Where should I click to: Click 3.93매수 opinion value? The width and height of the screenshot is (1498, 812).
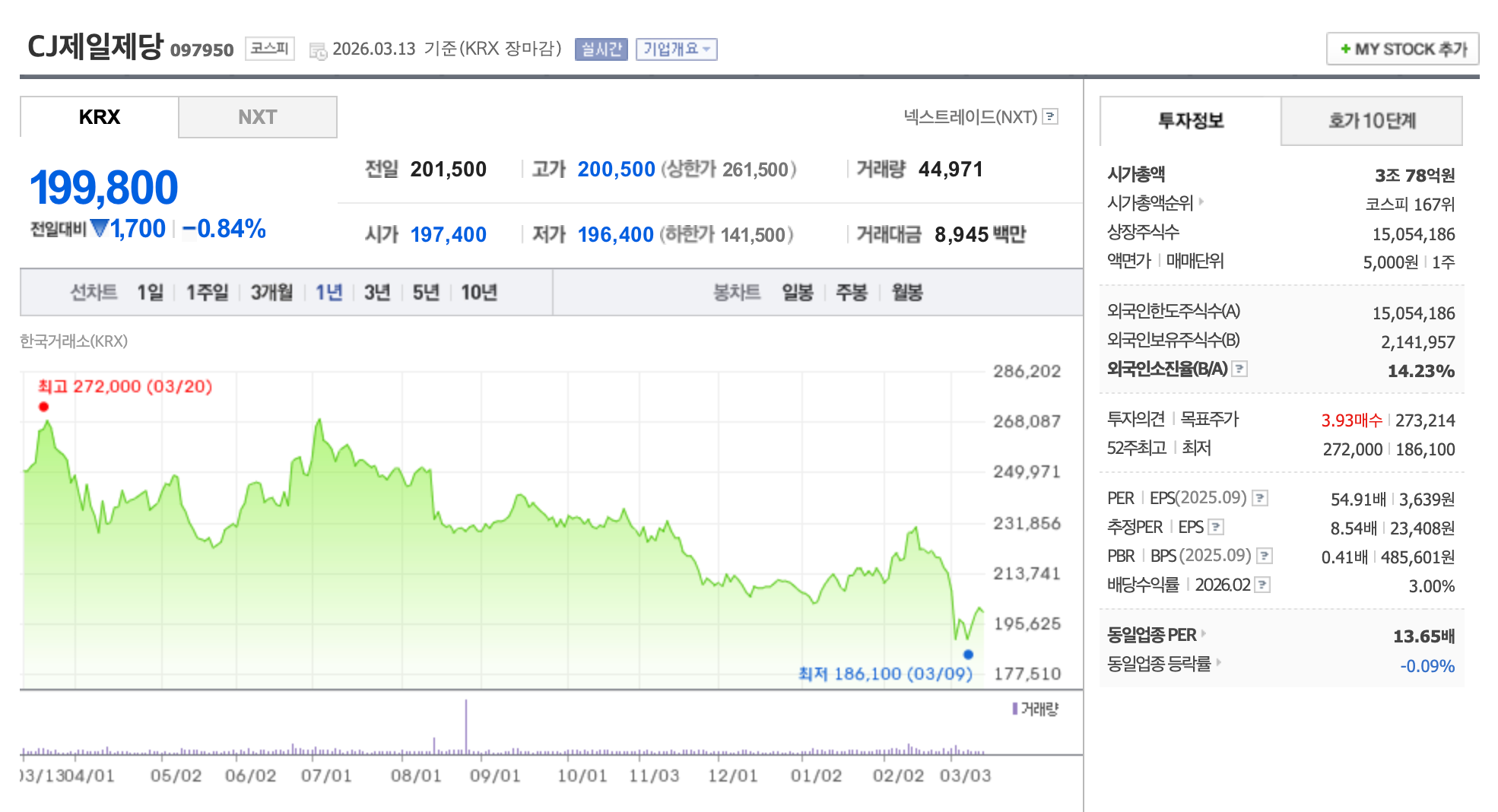coord(1351,420)
